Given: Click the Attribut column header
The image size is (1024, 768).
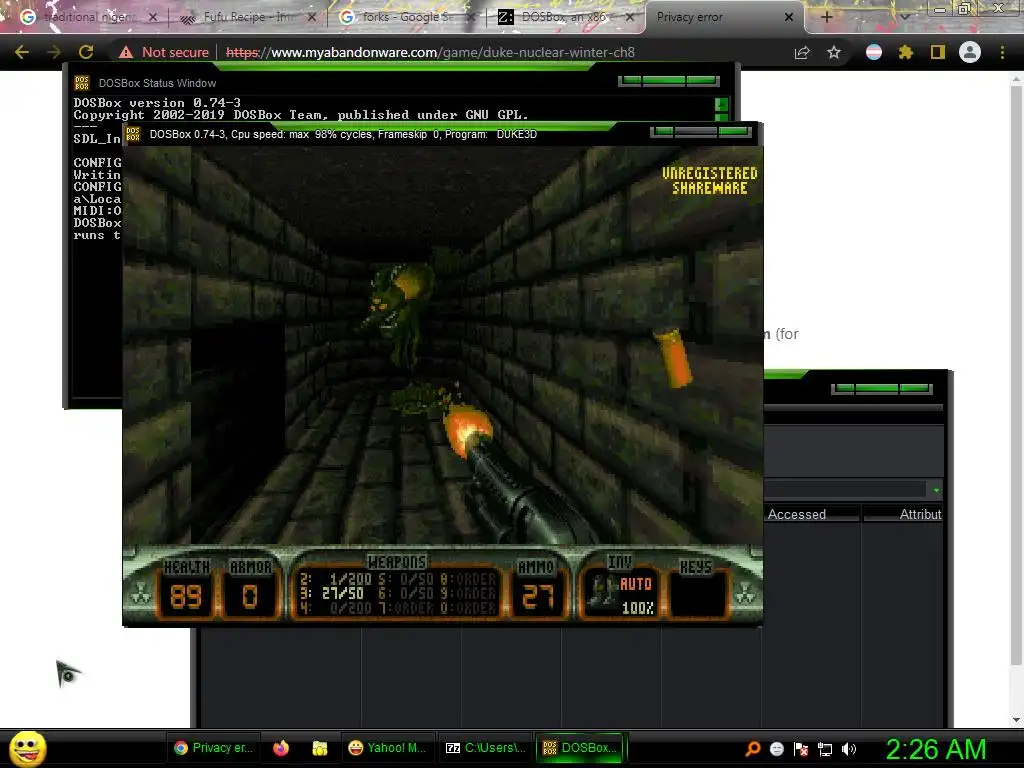Looking at the screenshot, I should pos(903,514).
